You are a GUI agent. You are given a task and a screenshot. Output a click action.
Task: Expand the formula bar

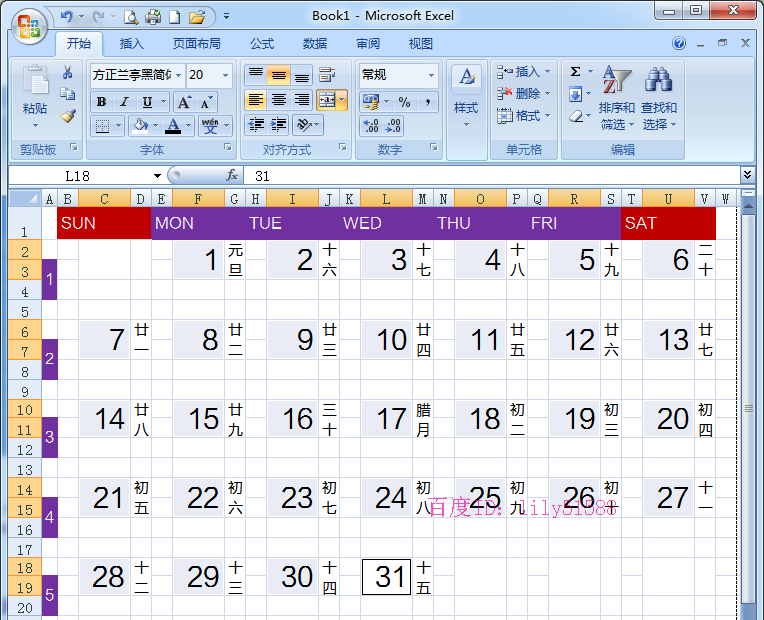747,174
